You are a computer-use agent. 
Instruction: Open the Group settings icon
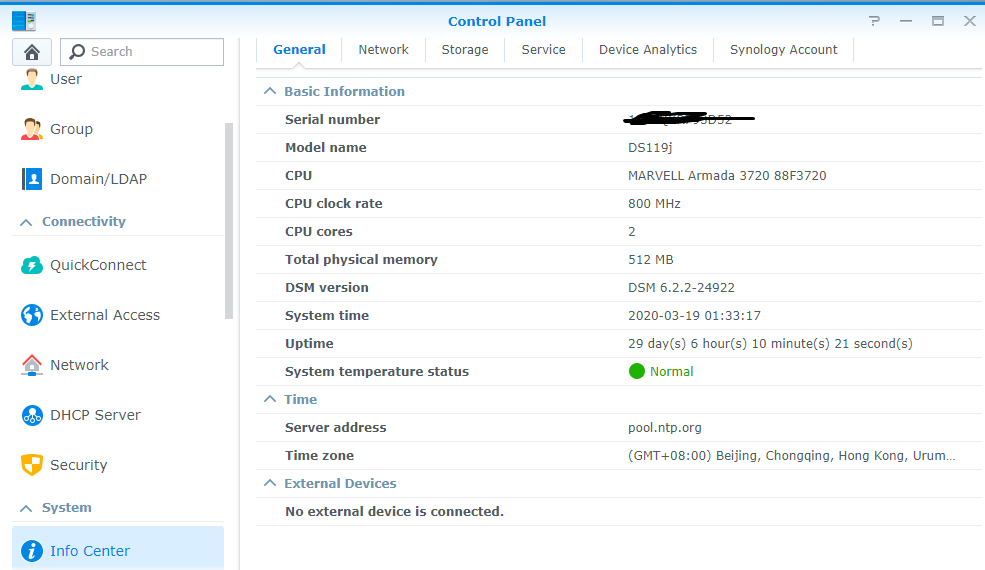pos(31,129)
